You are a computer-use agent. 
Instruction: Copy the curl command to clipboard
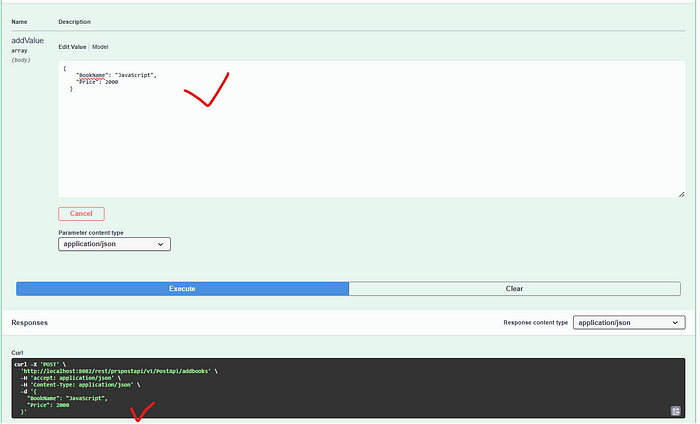(676, 410)
